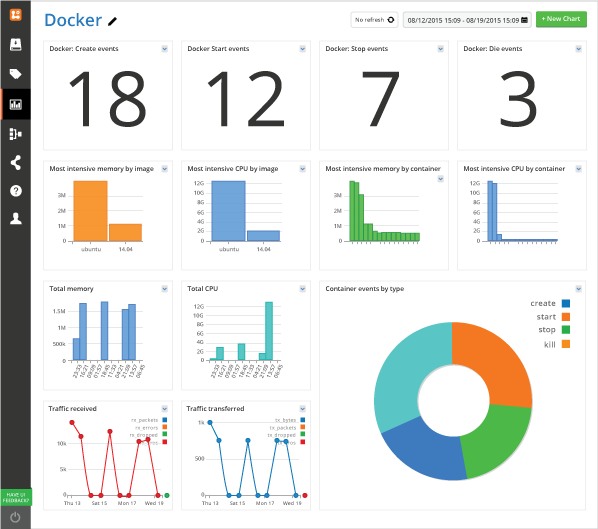
Task: Click tallest teal bar in Total CPU
Action: tap(269, 331)
